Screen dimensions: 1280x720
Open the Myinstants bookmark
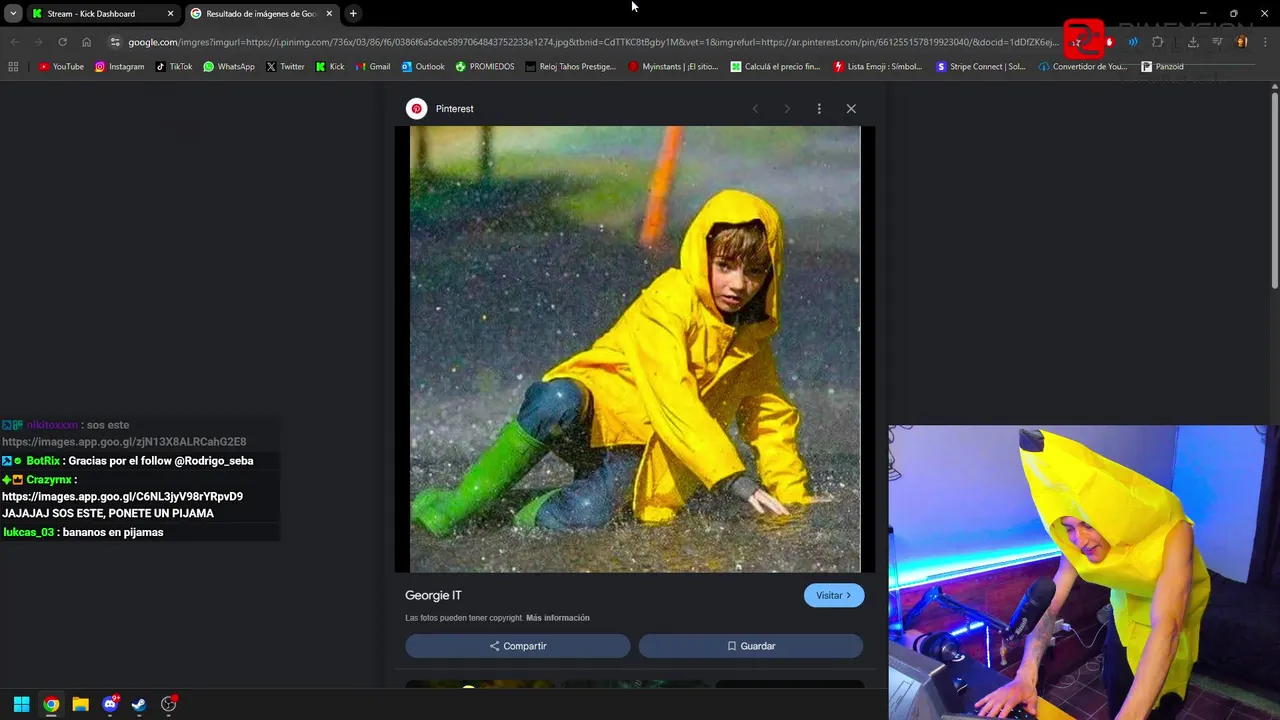coord(673,67)
